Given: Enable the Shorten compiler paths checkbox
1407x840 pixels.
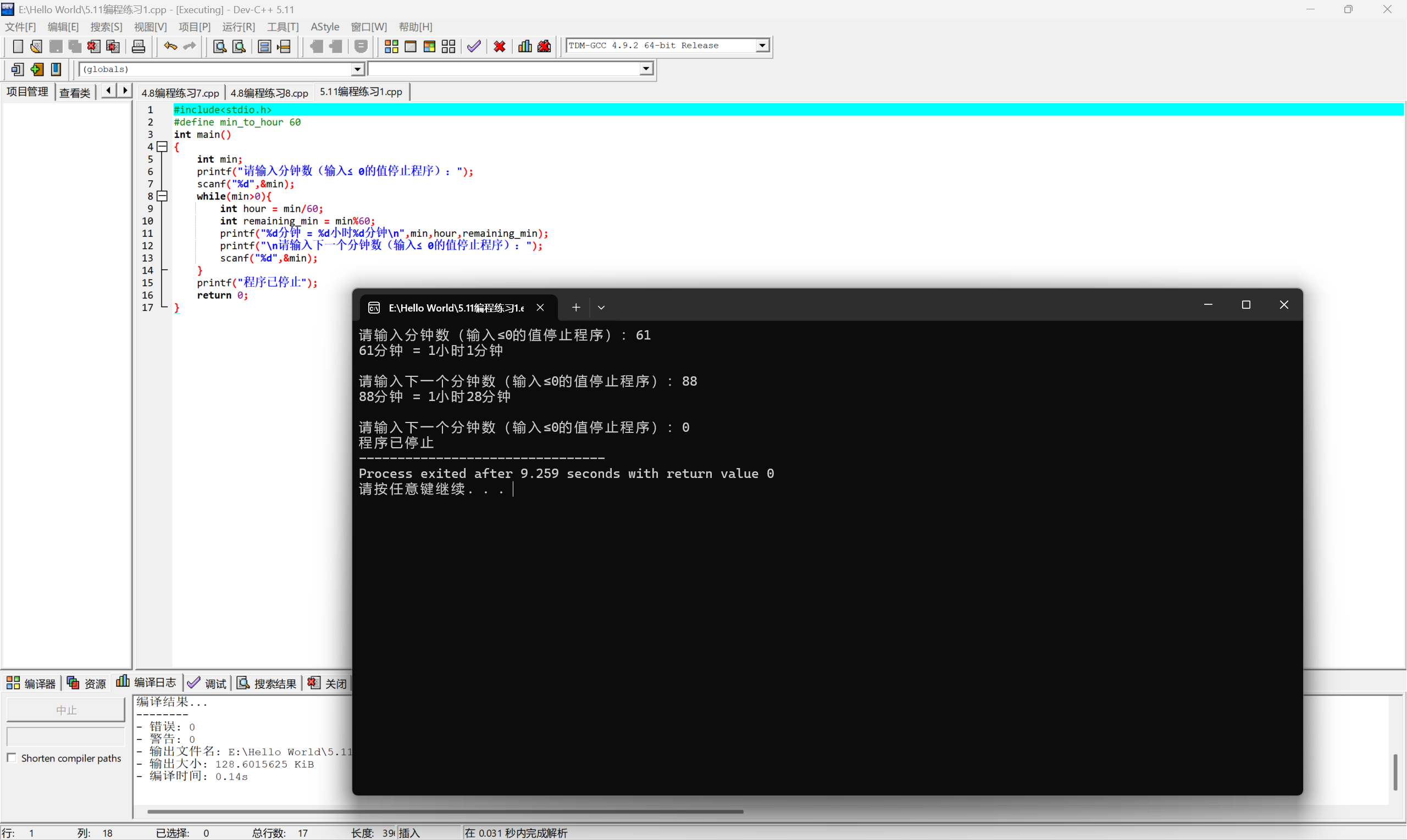Looking at the screenshot, I should click(12, 757).
